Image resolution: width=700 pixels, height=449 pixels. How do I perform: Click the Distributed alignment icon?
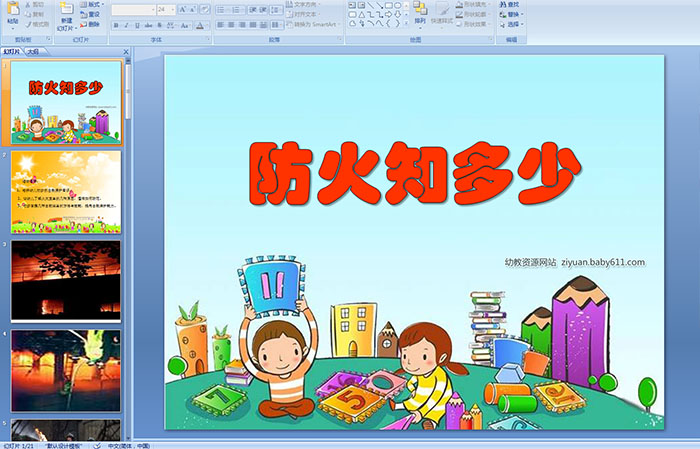(263, 25)
